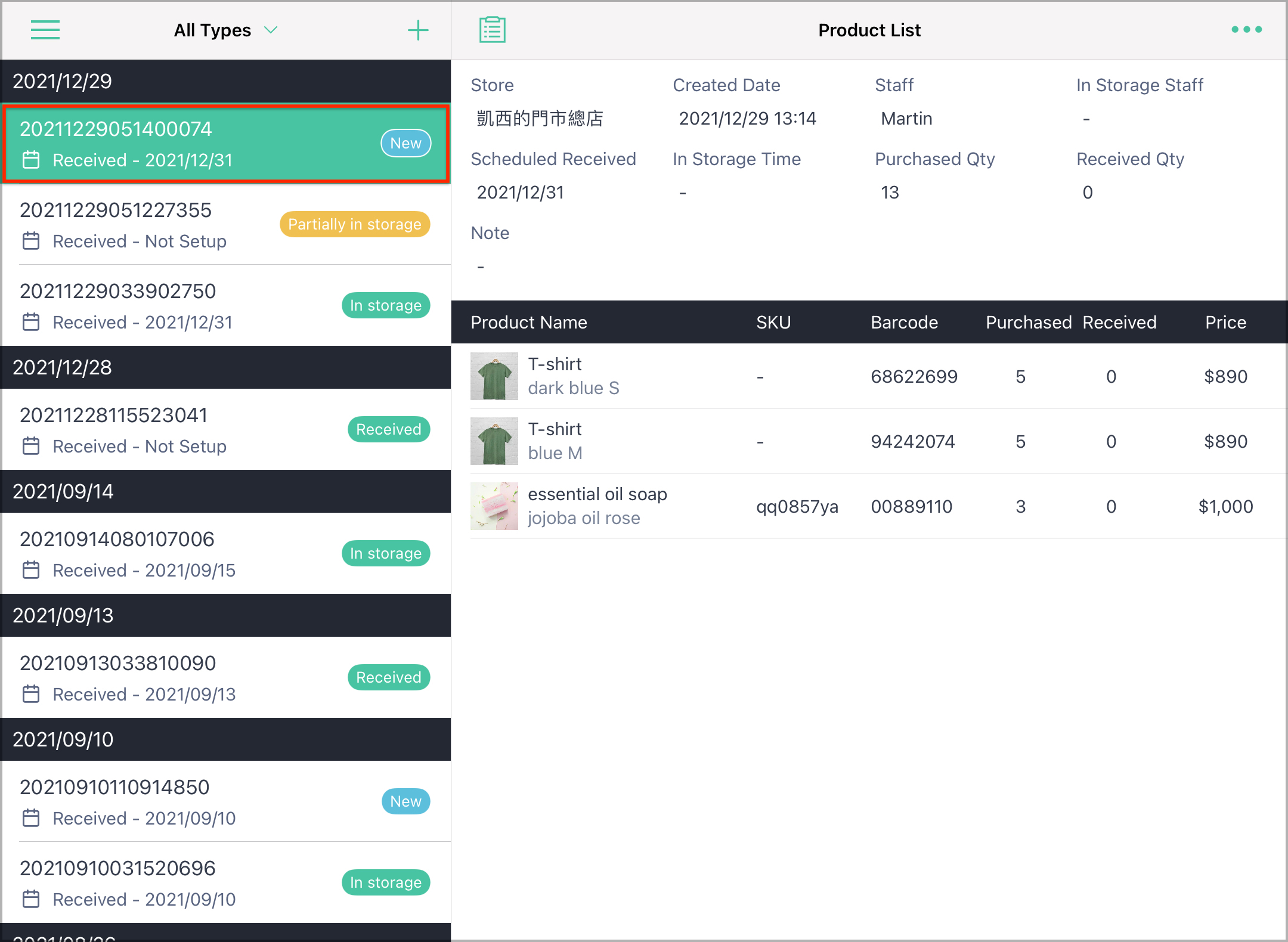Click the Product Name column header
Screen dimensions: 1288x942
click(529, 323)
